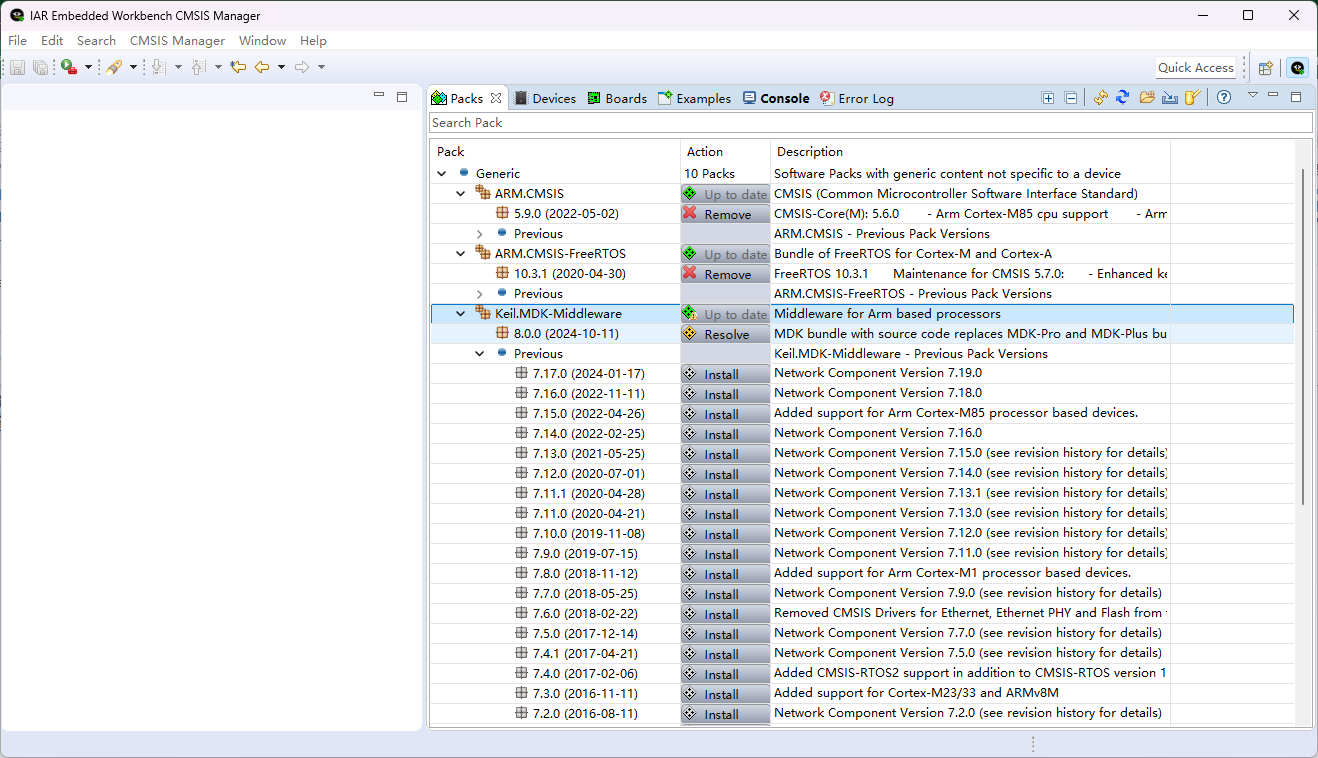Open the Back history dropdown arrow
The height and width of the screenshot is (758, 1318).
pyautogui.click(x=281, y=67)
